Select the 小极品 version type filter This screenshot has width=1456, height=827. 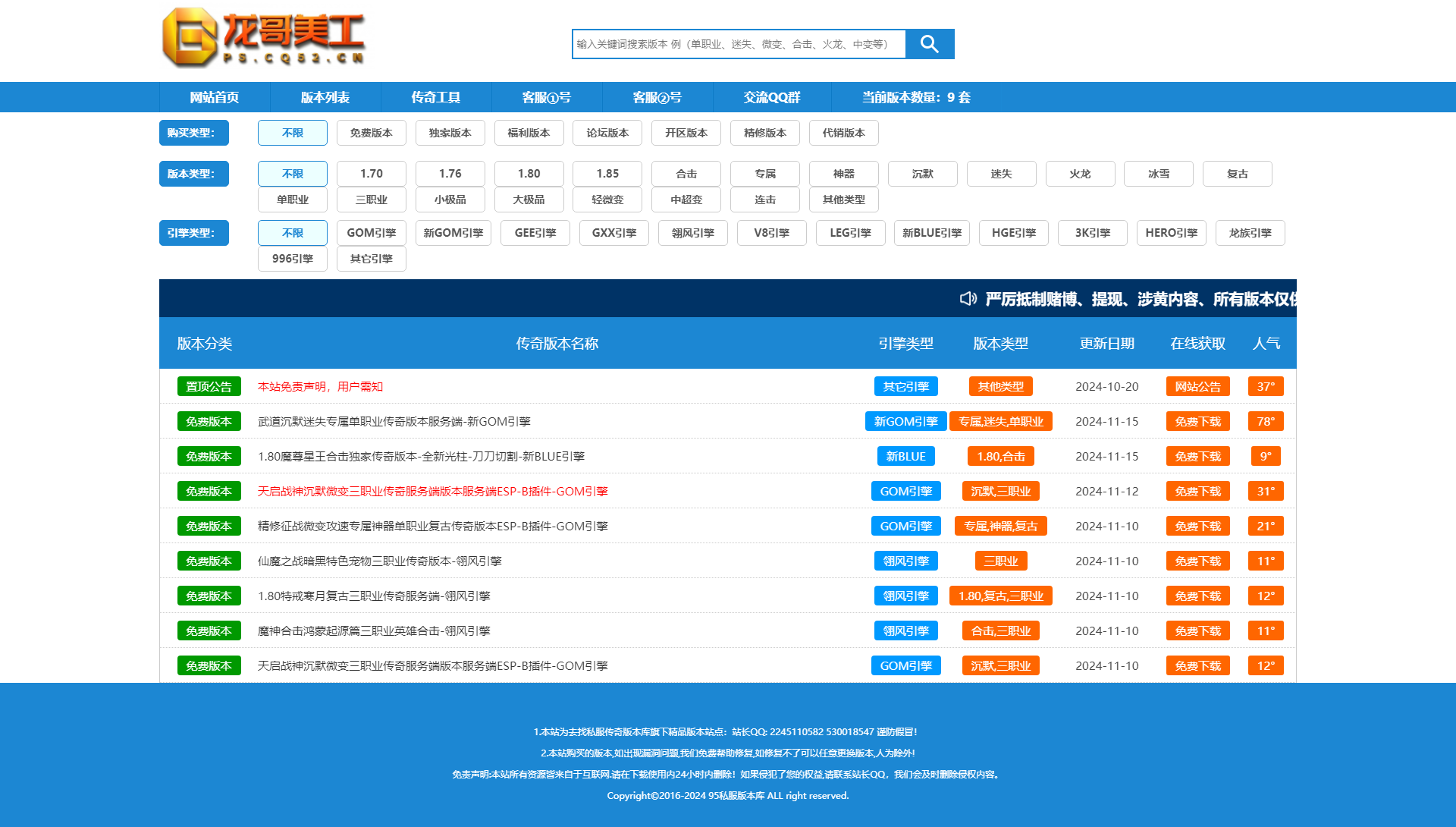click(450, 200)
